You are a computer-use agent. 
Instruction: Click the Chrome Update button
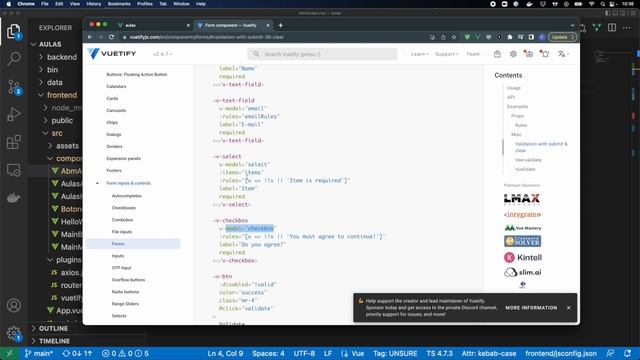pos(562,37)
